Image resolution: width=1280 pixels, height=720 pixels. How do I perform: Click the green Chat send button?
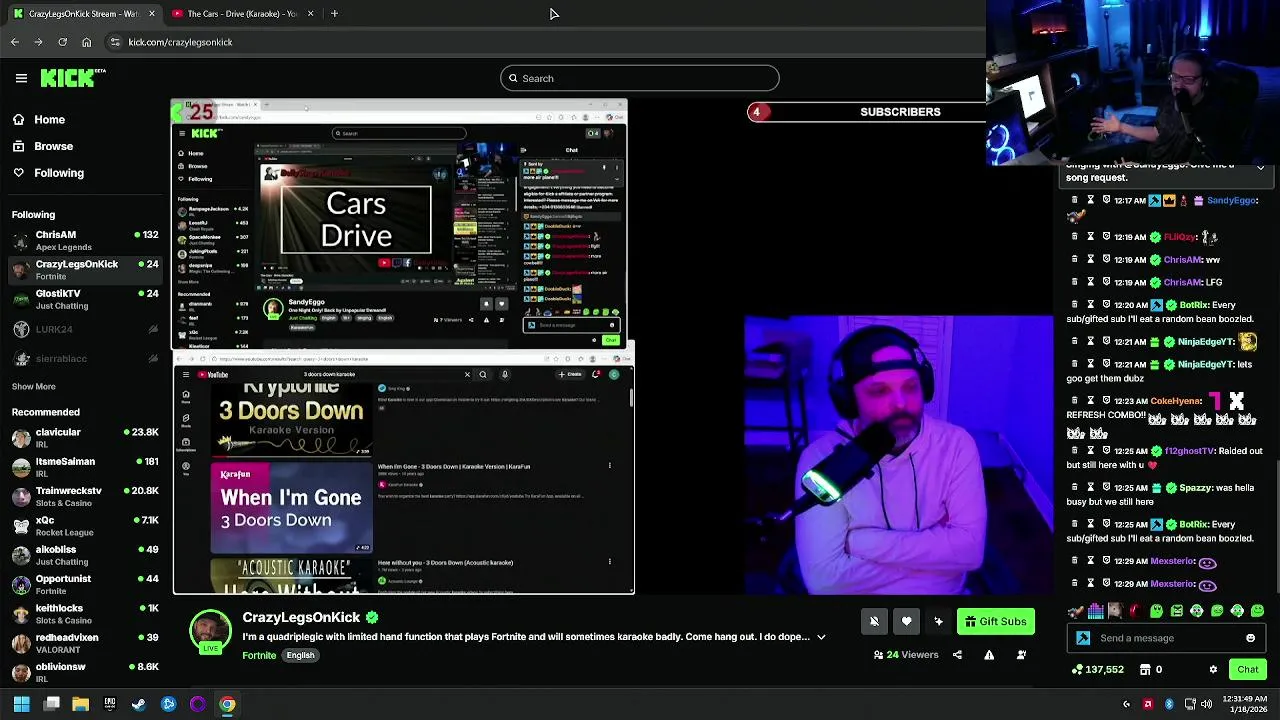point(1248,670)
